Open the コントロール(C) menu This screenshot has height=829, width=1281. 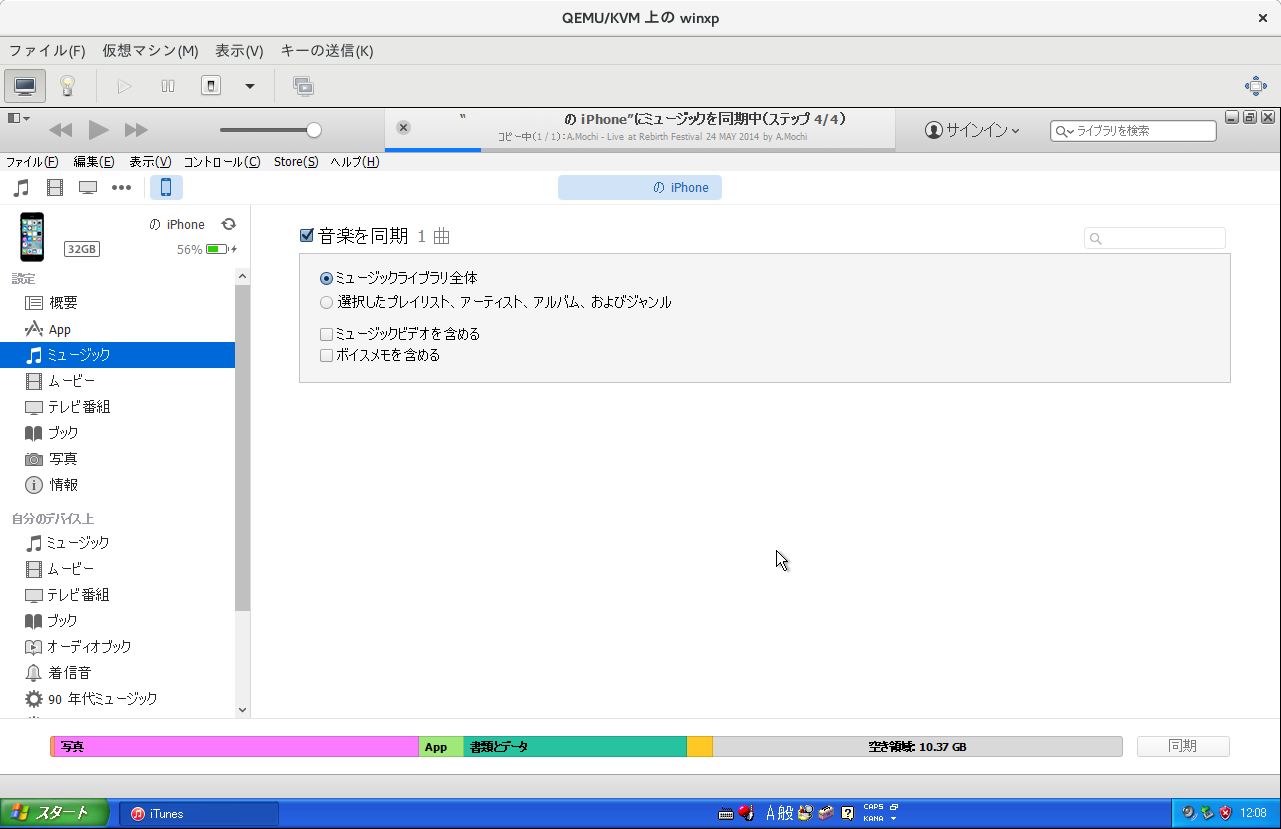[x=222, y=162]
